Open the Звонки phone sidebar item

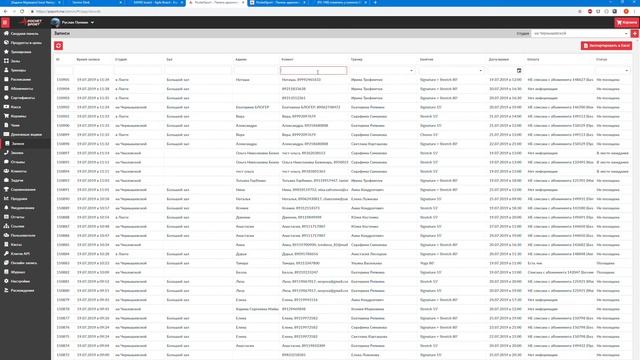pyautogui.click(x=25, y=153)
